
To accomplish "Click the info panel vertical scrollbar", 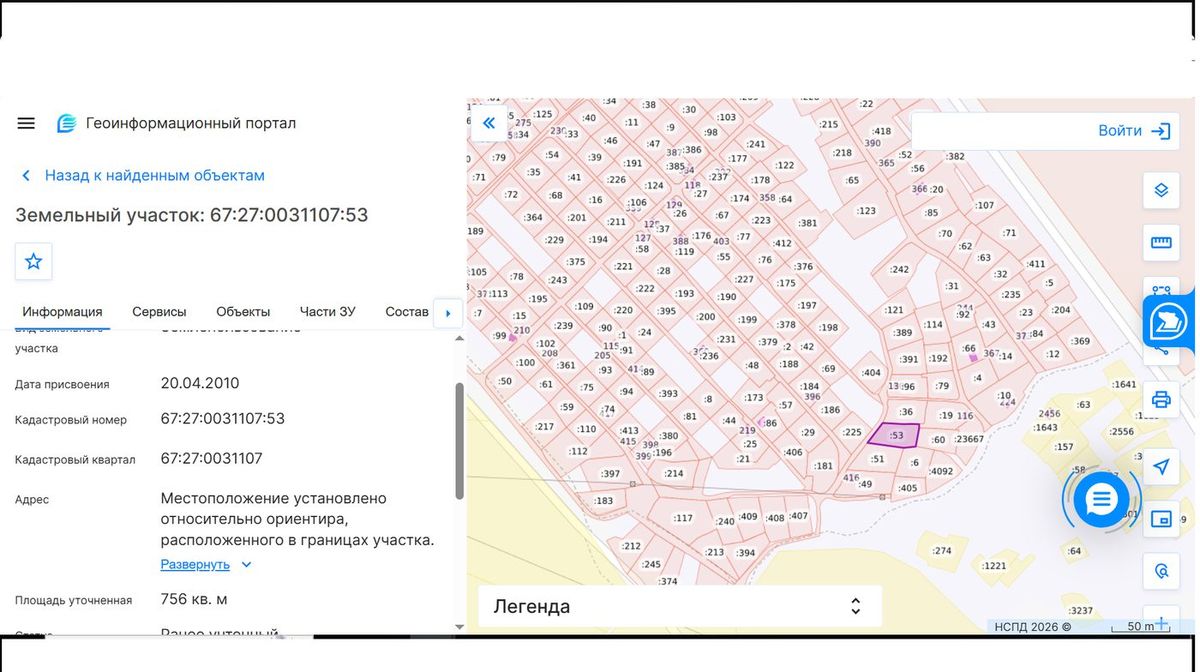I will [459, 441].
